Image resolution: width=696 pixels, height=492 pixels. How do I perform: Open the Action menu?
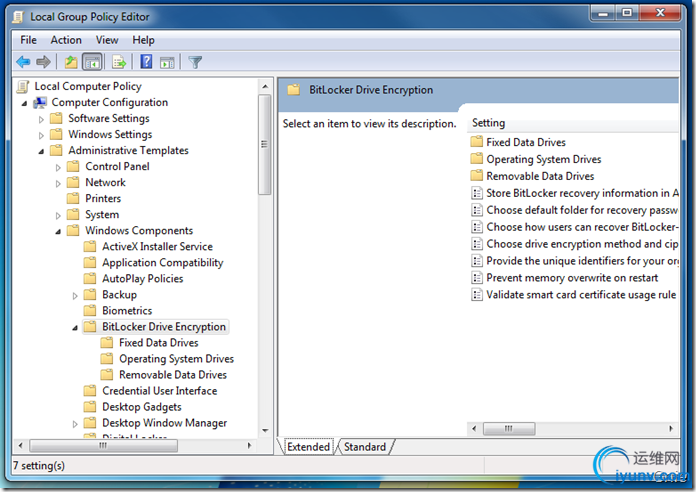click(x=66, y=40)
